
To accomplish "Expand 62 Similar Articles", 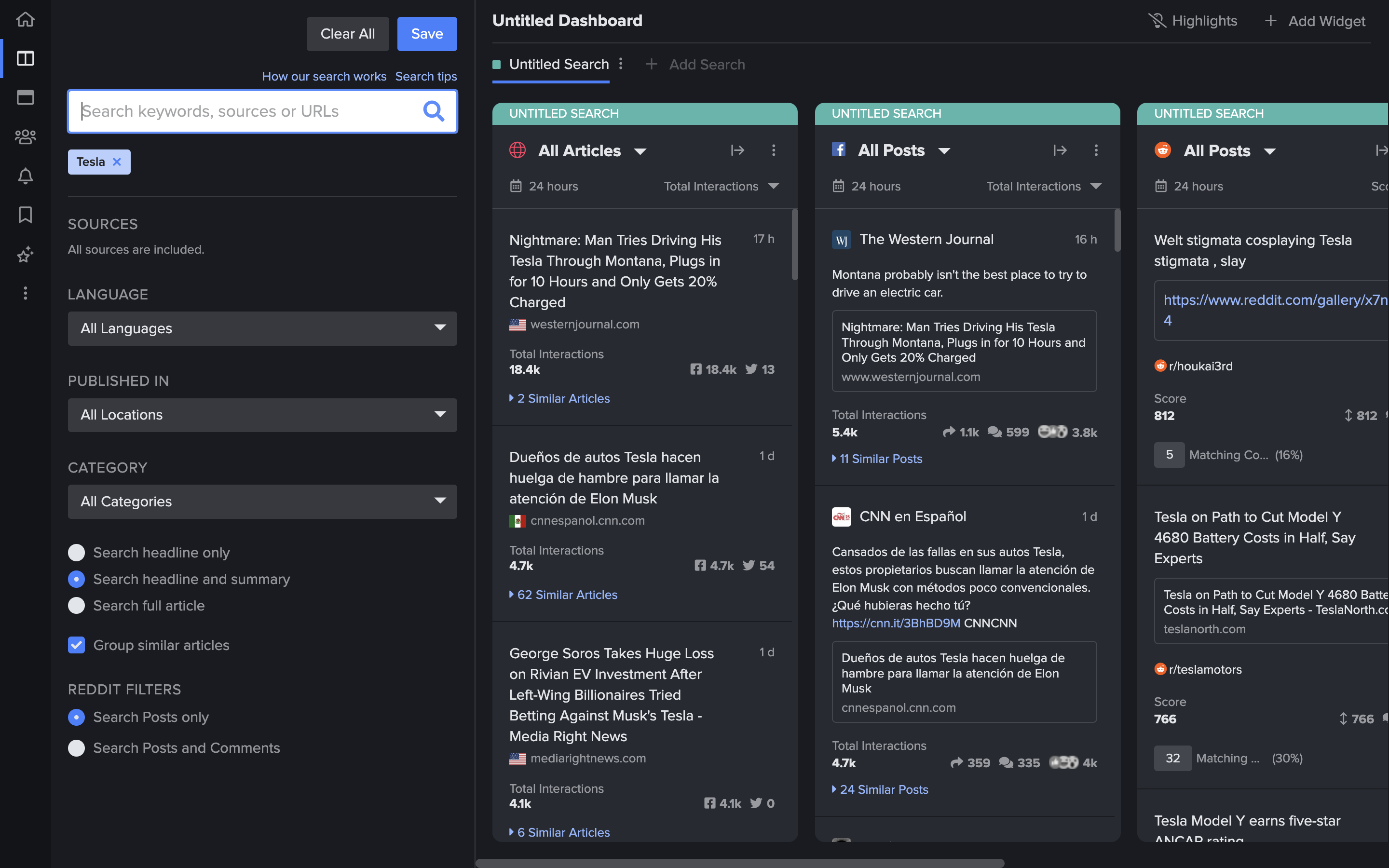I will [563, 595].
